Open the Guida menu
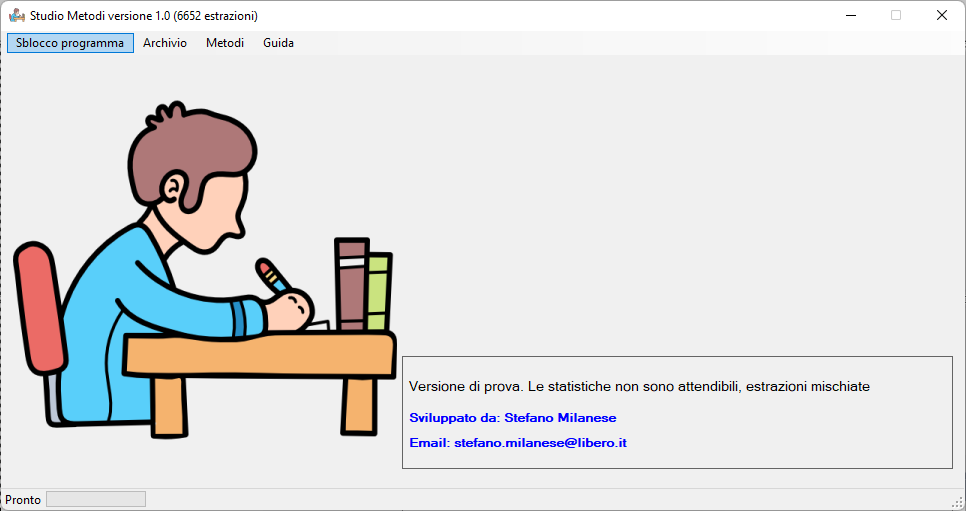 [278, 43]
